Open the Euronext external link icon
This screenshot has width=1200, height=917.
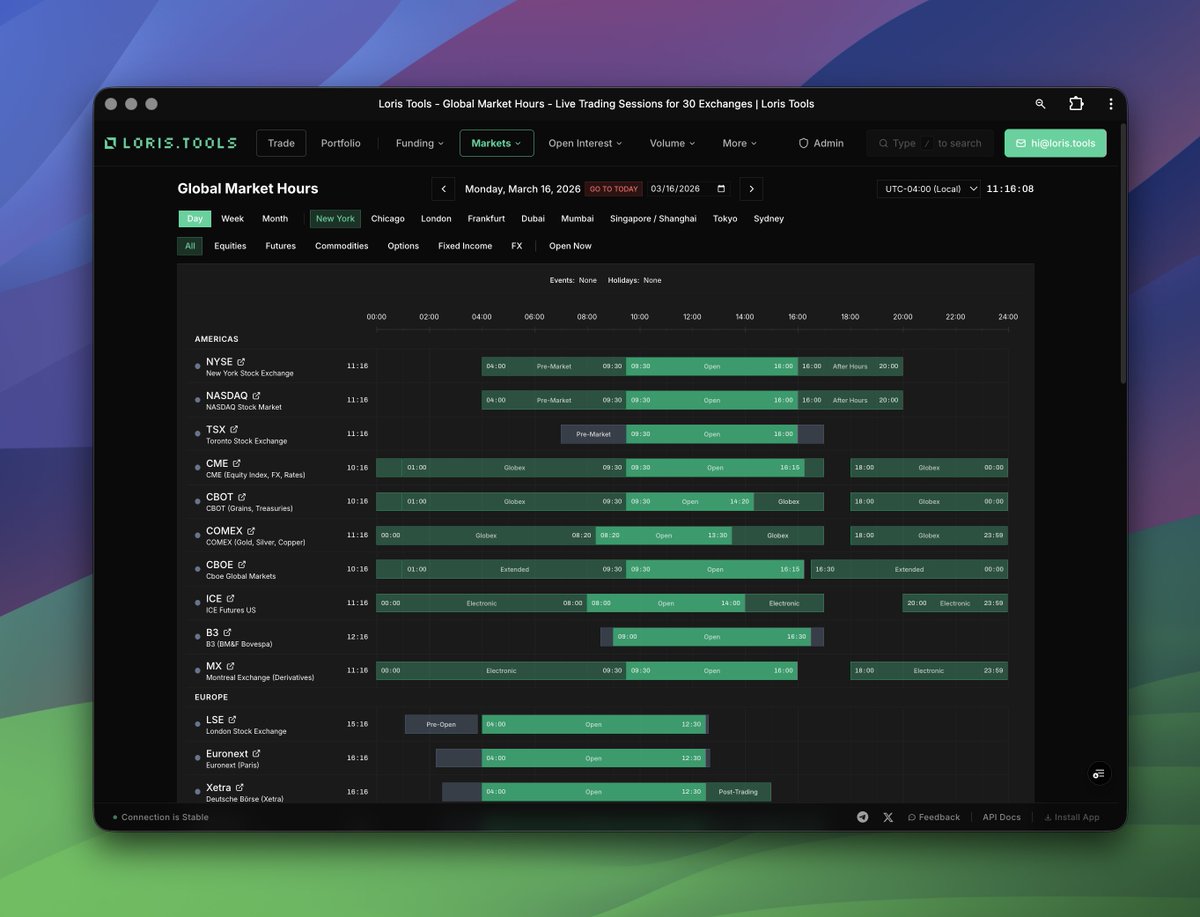(257, 754)
